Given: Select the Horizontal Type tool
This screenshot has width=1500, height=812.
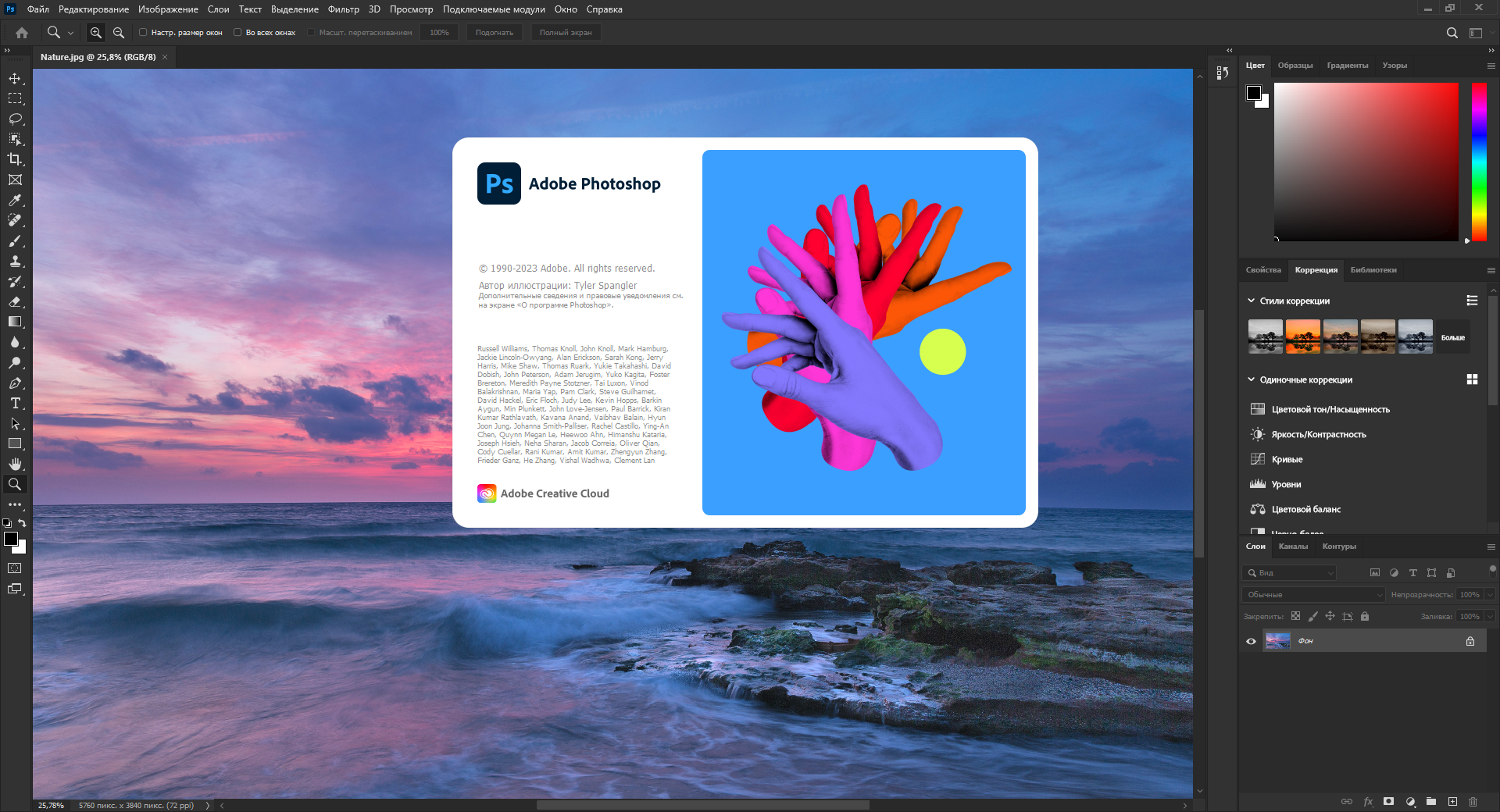Looking at the screenshot, I should pyautogui.click(x=15, y=404).
